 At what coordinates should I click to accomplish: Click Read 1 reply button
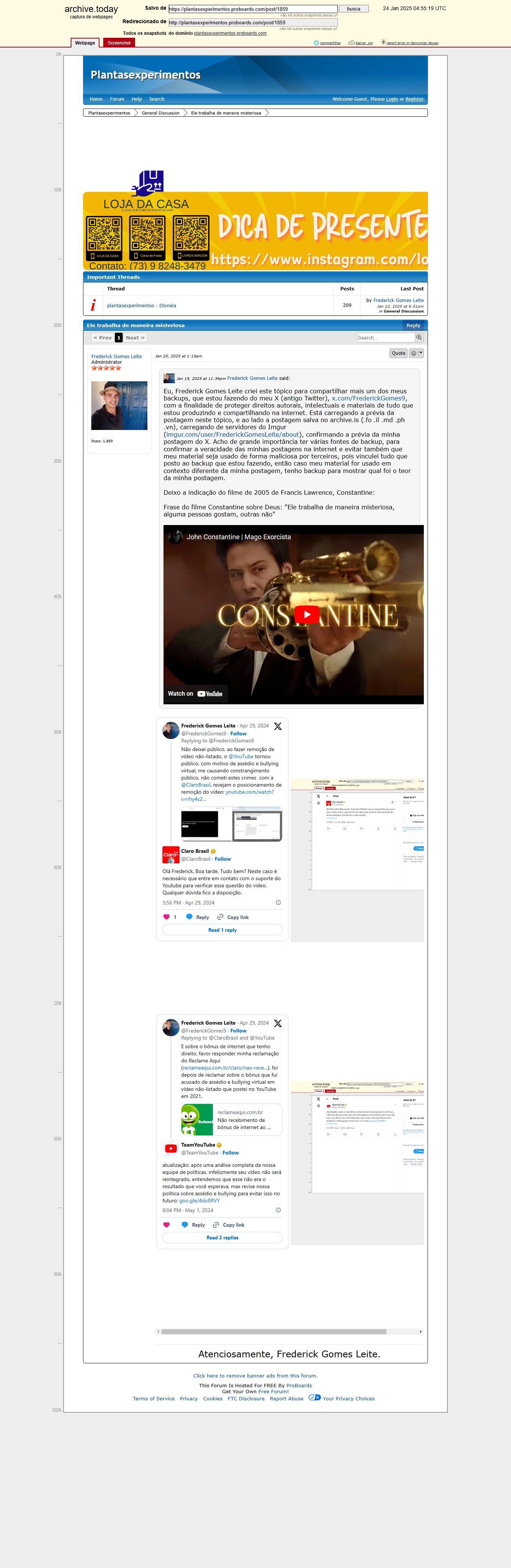(x=222, y=930)
